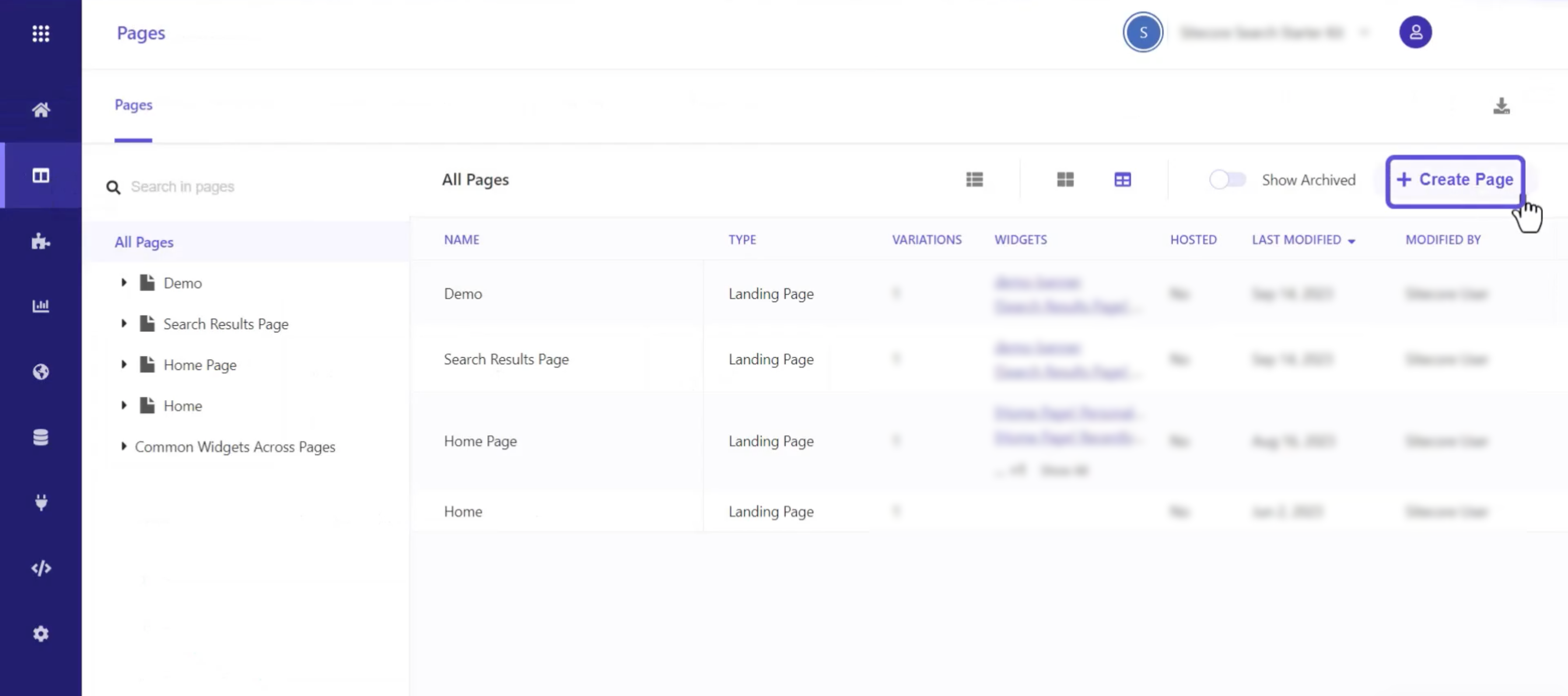Expand the Home Page tree item
Viewport: 1568px width, 696px height.
123,364
